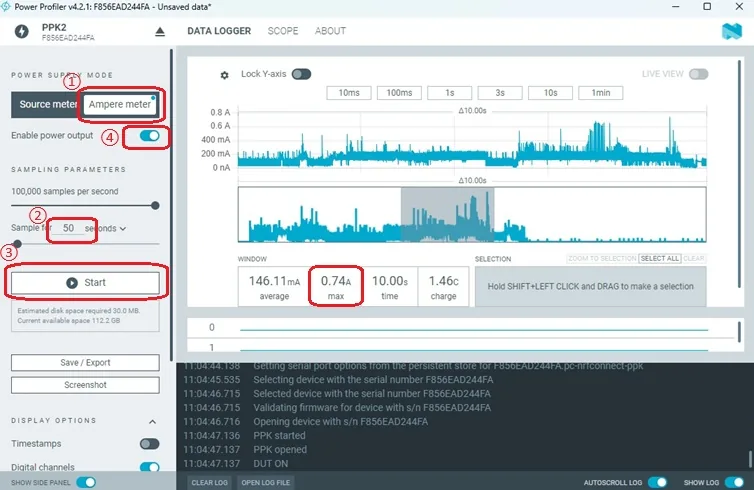The height and width of the screenshot is (490, 754).
Task: Click the samples per second slider handle
Action: point(155,205)
